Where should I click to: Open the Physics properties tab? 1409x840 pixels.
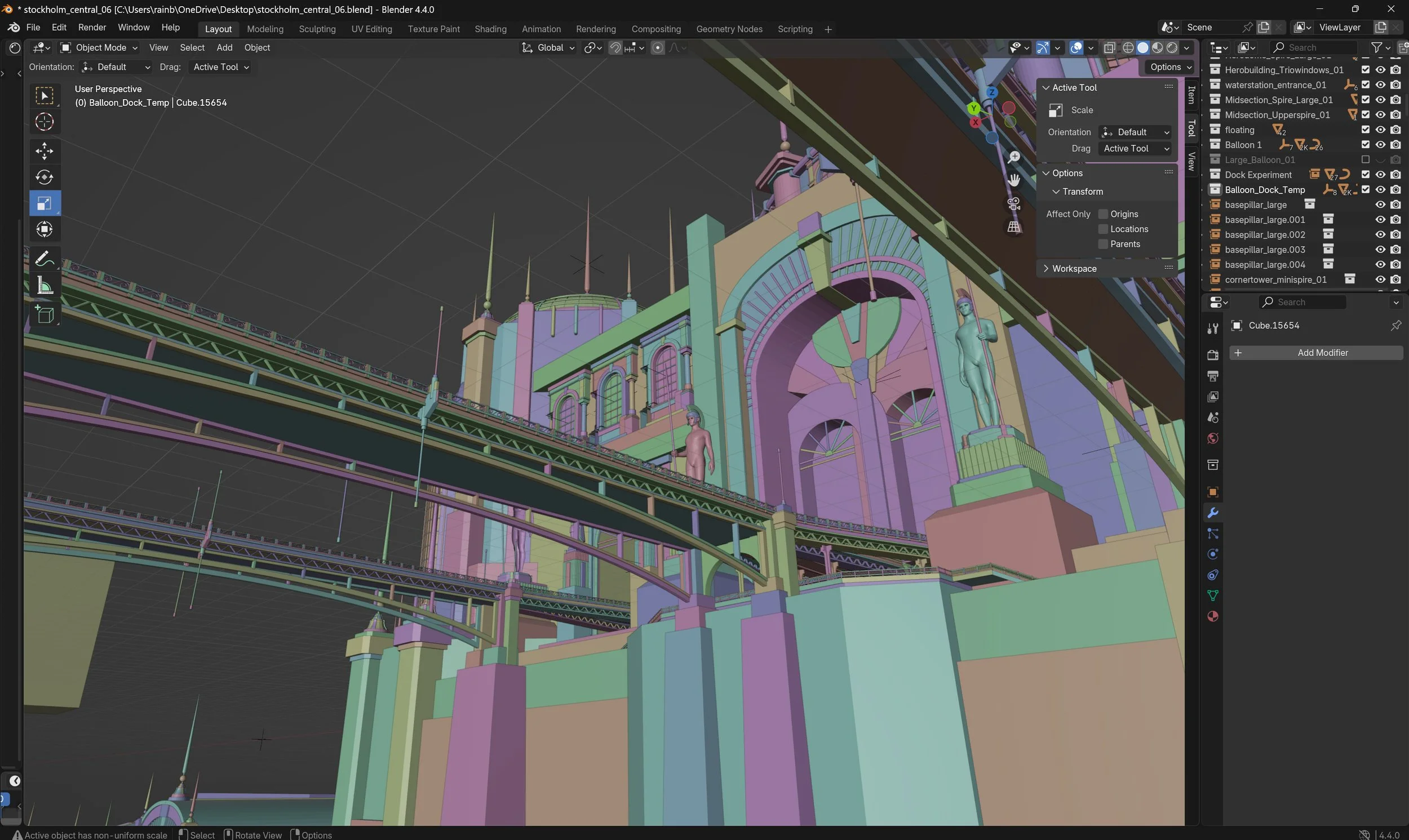(x=1212, y=554)
